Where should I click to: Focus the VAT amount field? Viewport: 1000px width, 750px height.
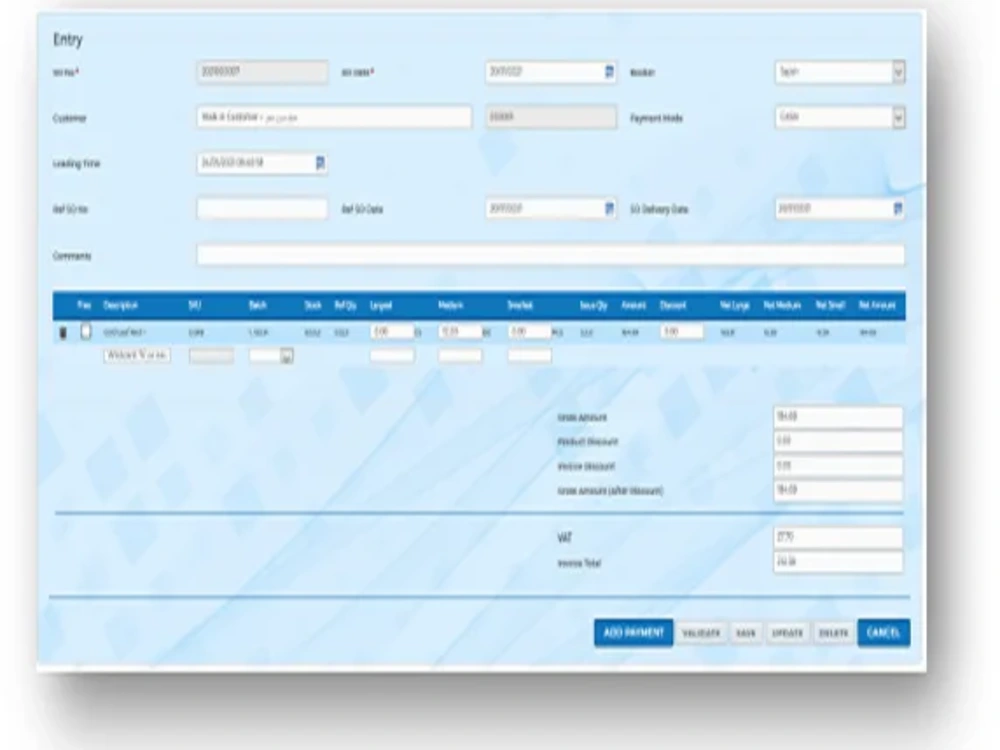838,538
